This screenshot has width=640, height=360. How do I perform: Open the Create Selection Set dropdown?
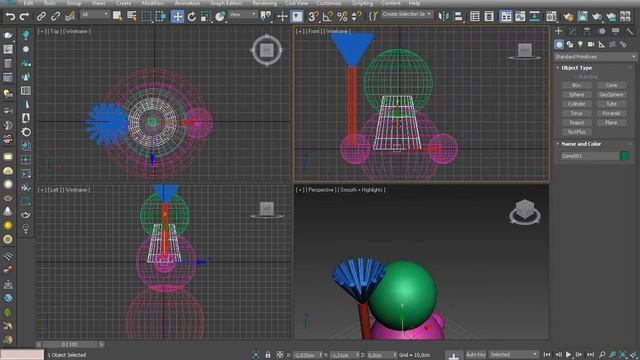tap(407, 14)
